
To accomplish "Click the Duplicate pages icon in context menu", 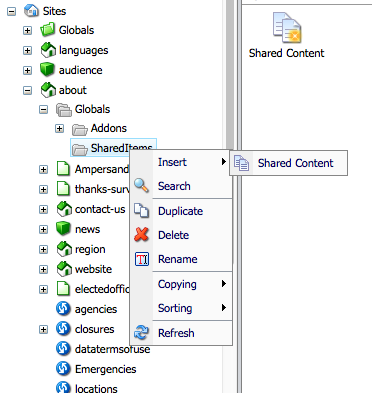I will pyautogui.click(x=141, y=210).
